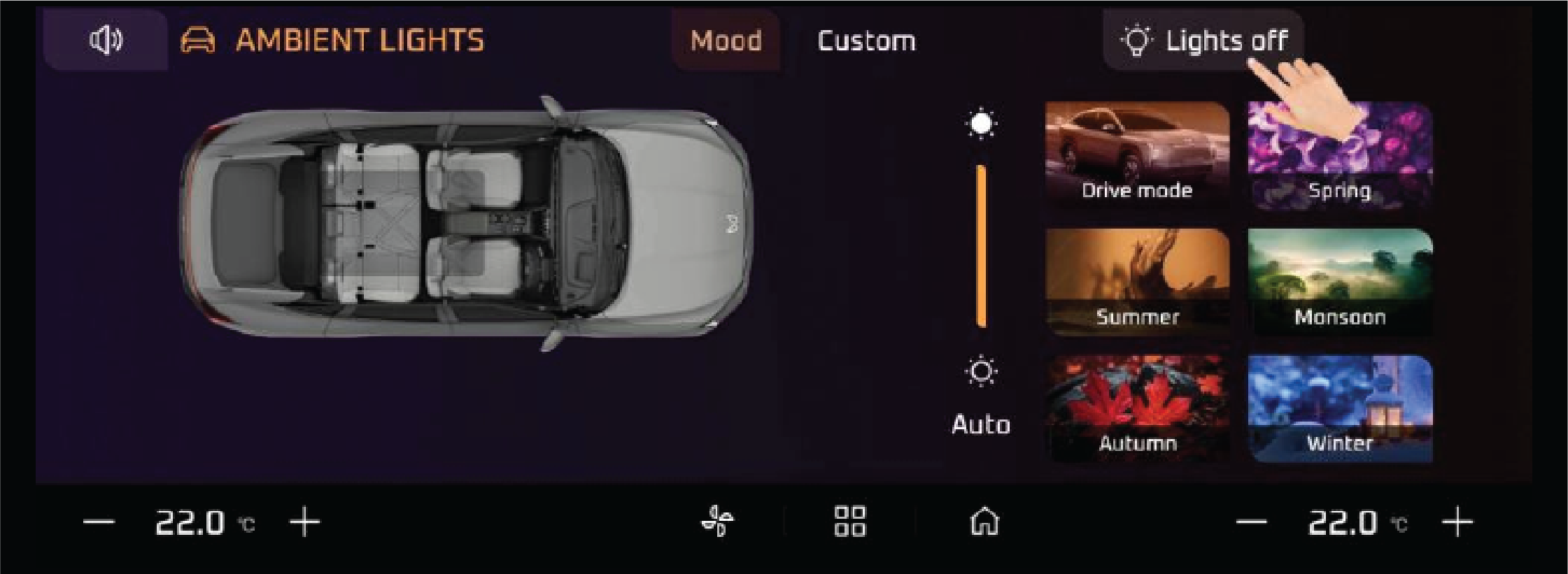
Task: Tap the maximum brightness sun icon
Action: [x=982, y=124]
